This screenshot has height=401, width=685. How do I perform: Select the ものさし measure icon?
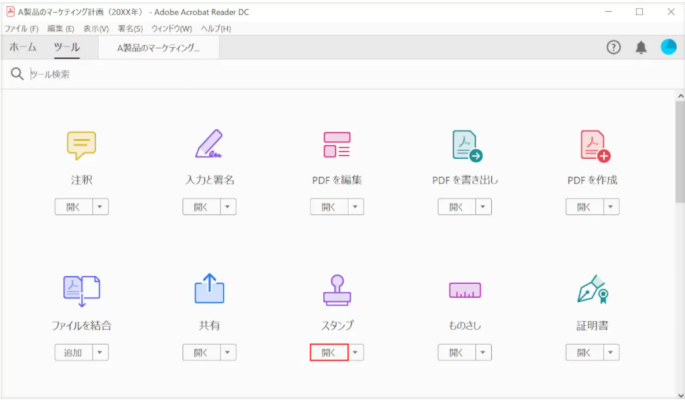click(465, 290)
